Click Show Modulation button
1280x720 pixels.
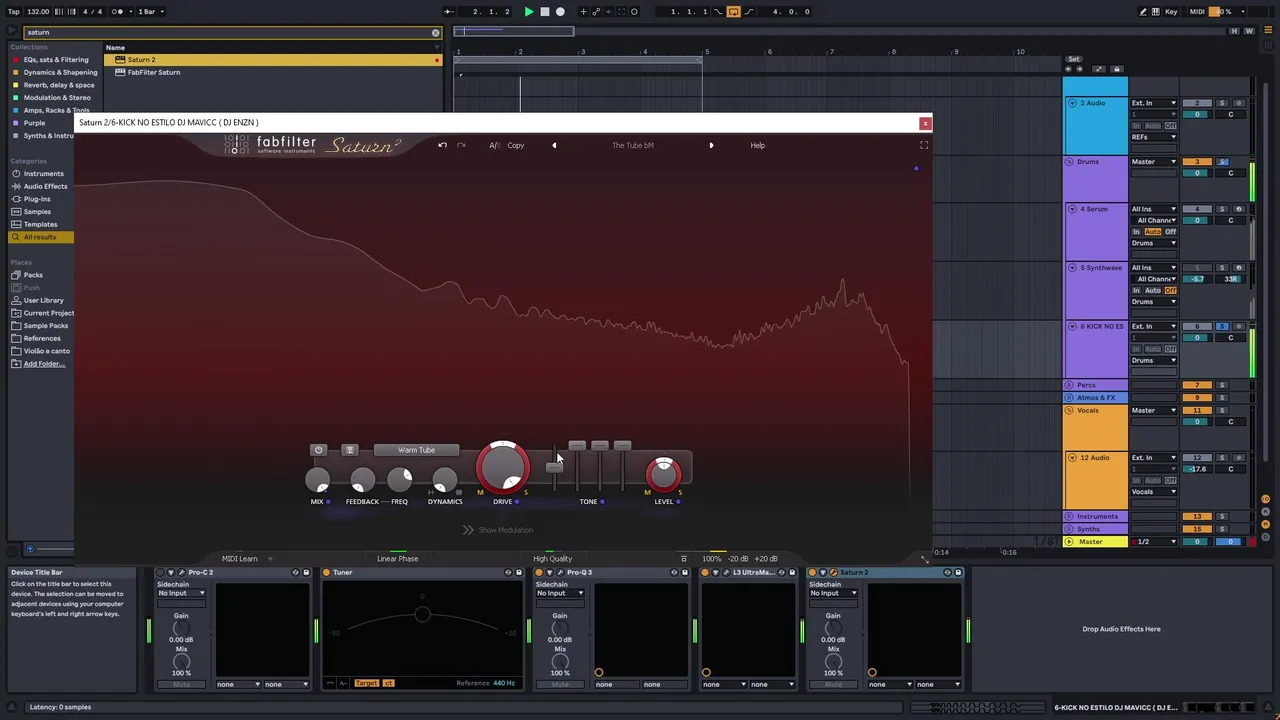point(497,530)
